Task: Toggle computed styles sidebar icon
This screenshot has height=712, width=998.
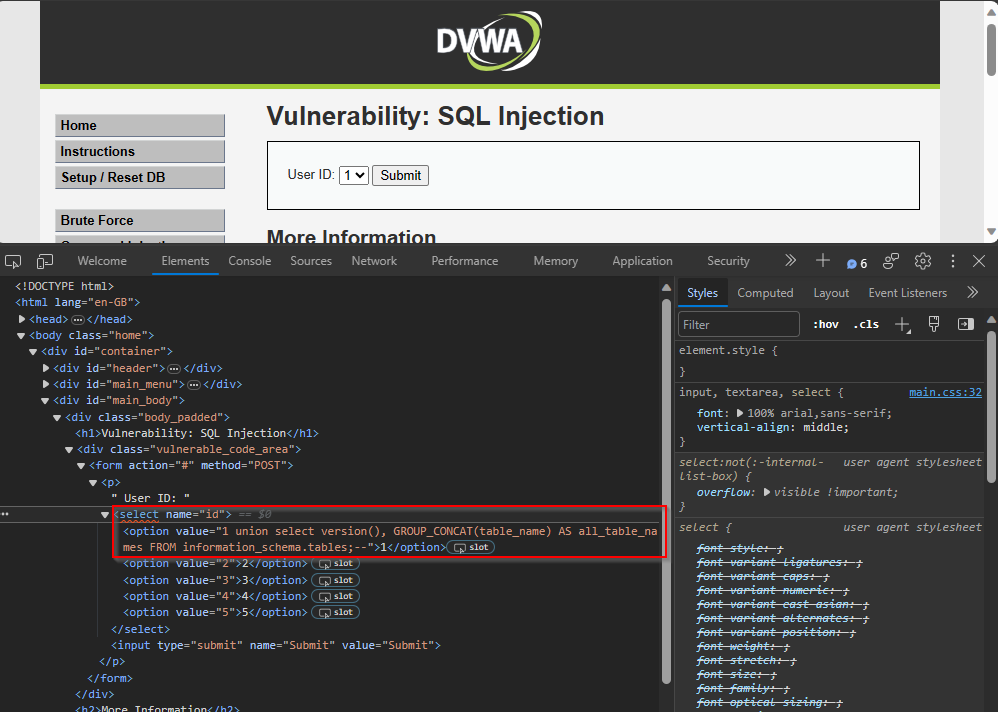Action: 965,324
